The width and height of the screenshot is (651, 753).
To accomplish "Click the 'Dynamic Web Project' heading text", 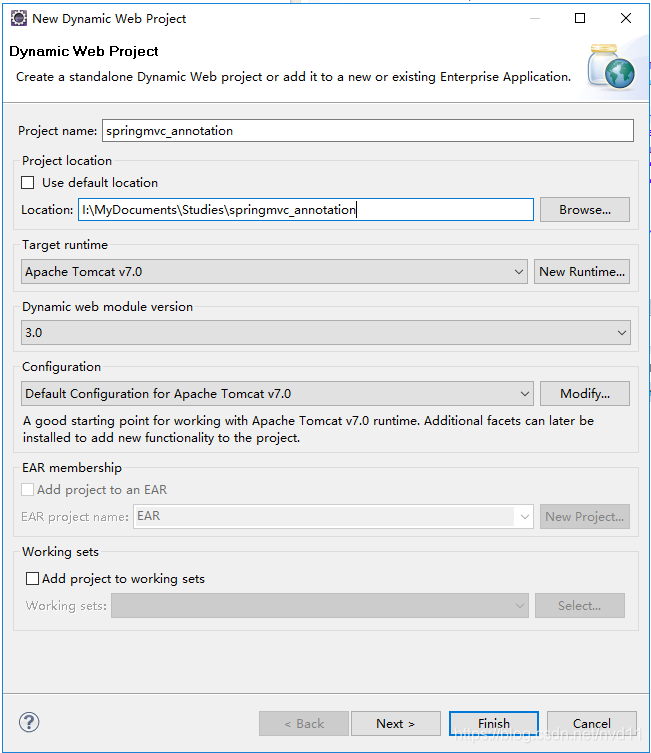I will coord(84,51).
